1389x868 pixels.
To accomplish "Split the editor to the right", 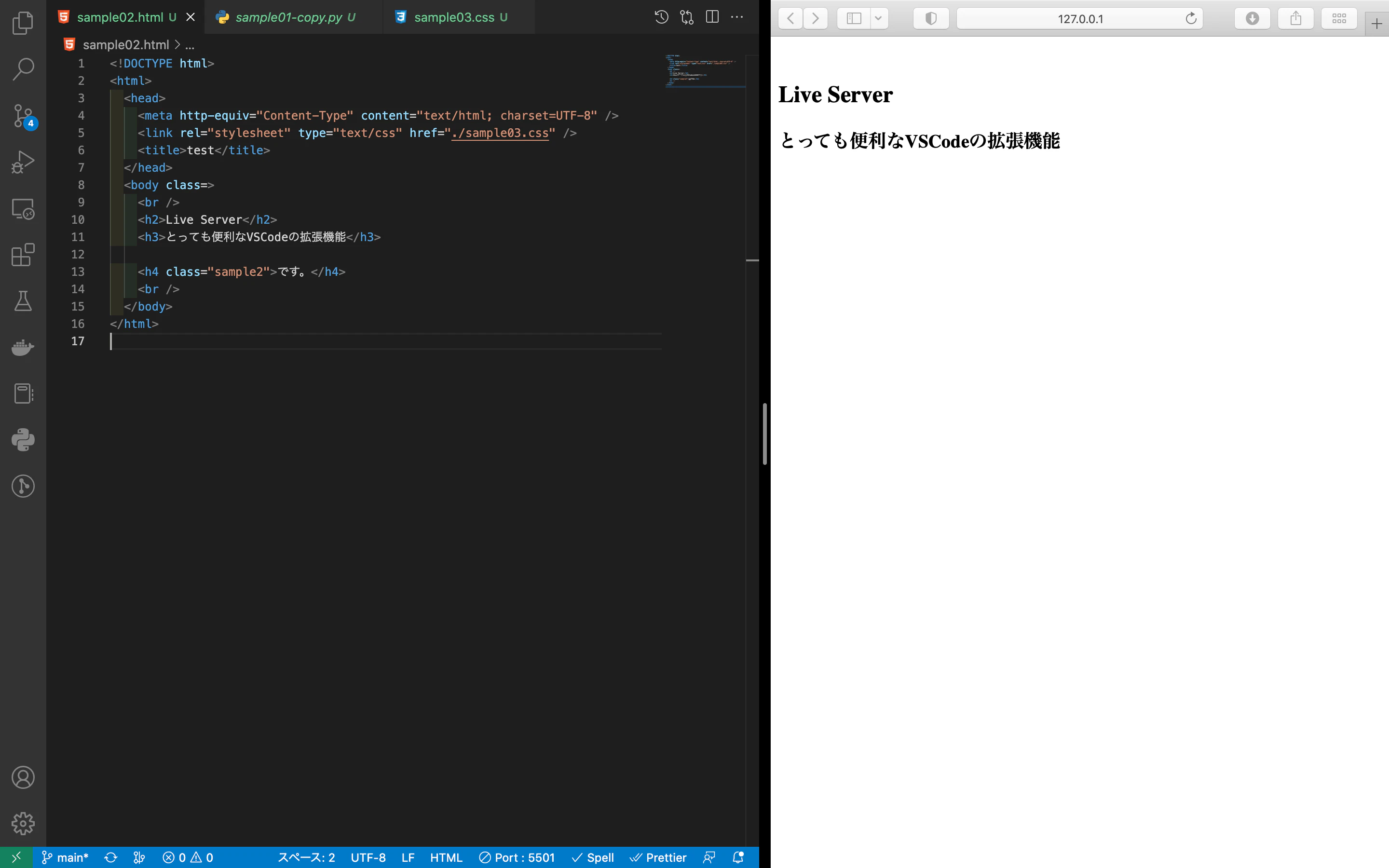I will click(712, 17).
